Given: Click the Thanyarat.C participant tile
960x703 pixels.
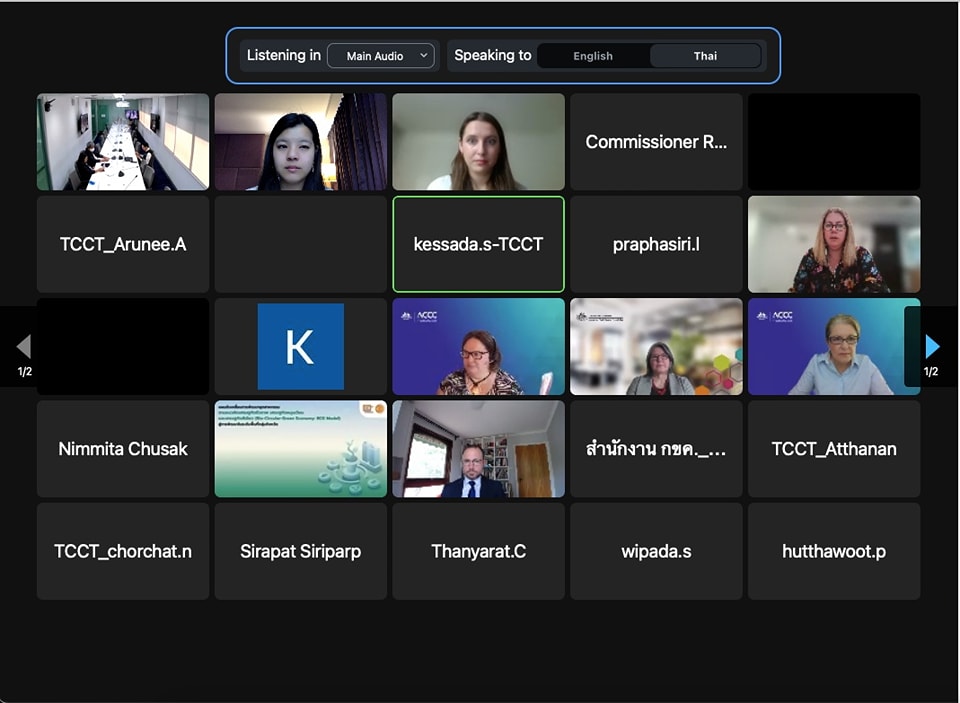Looking at the screenshot, I should 478,551.
